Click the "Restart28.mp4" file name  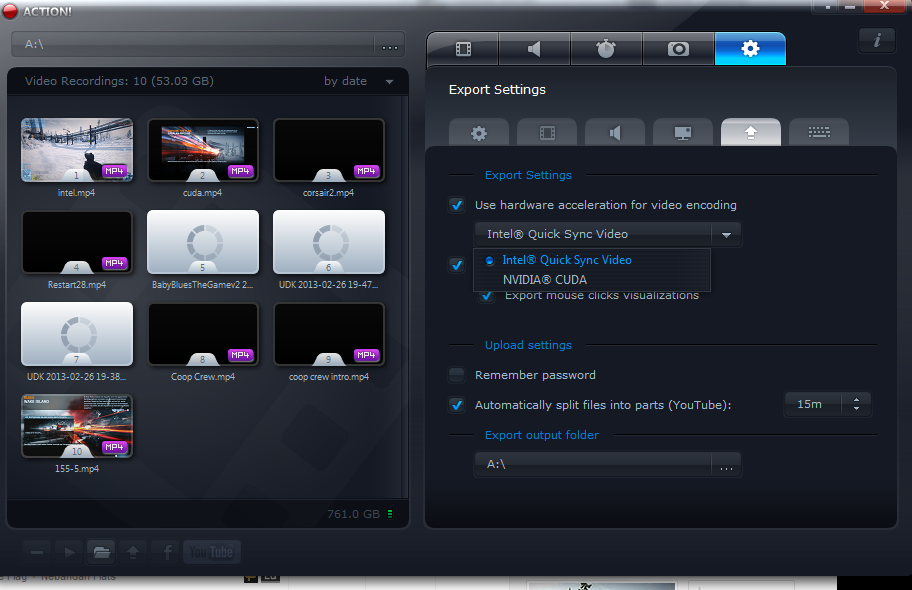coord(77,285)
